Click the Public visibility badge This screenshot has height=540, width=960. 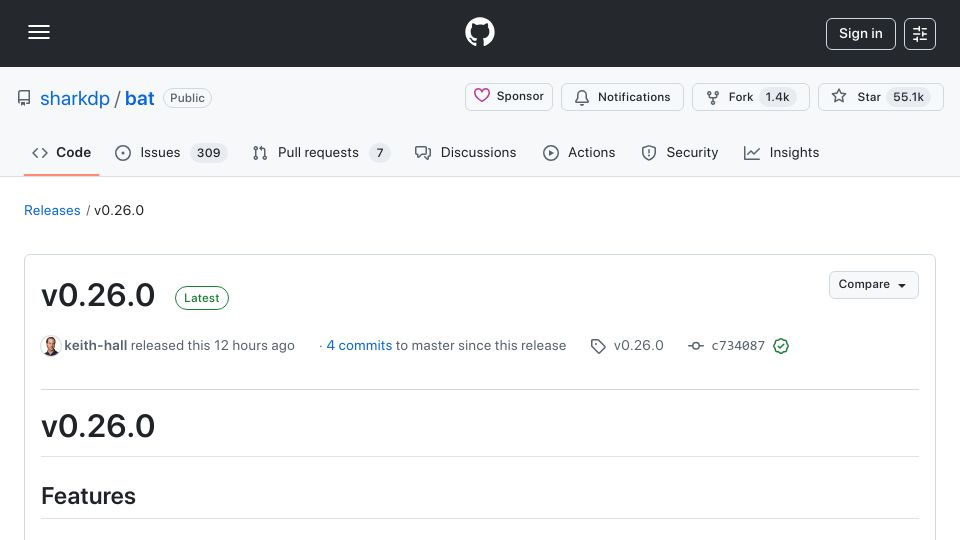pyautogui.click(x=187, y=98)
